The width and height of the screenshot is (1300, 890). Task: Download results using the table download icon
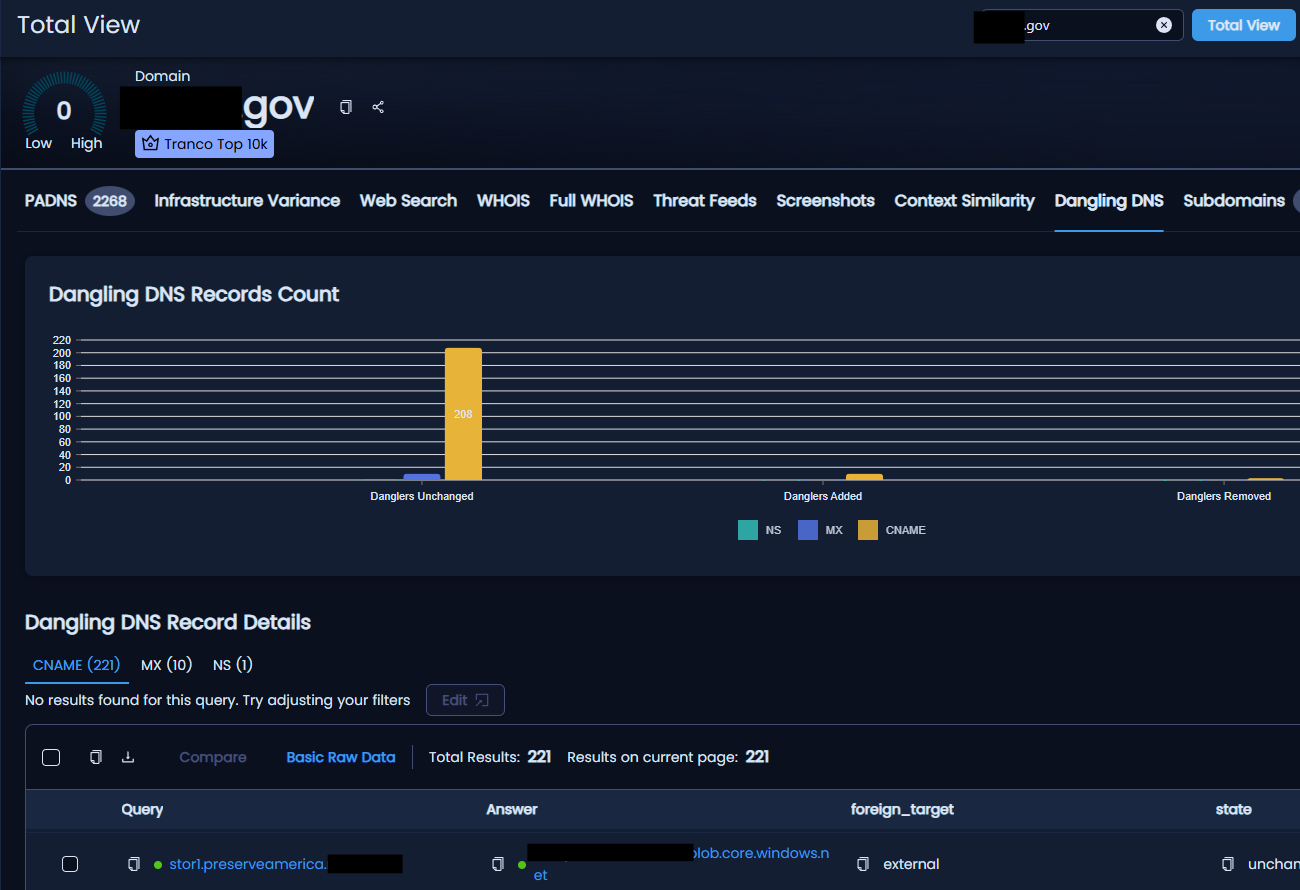[128, 757]
